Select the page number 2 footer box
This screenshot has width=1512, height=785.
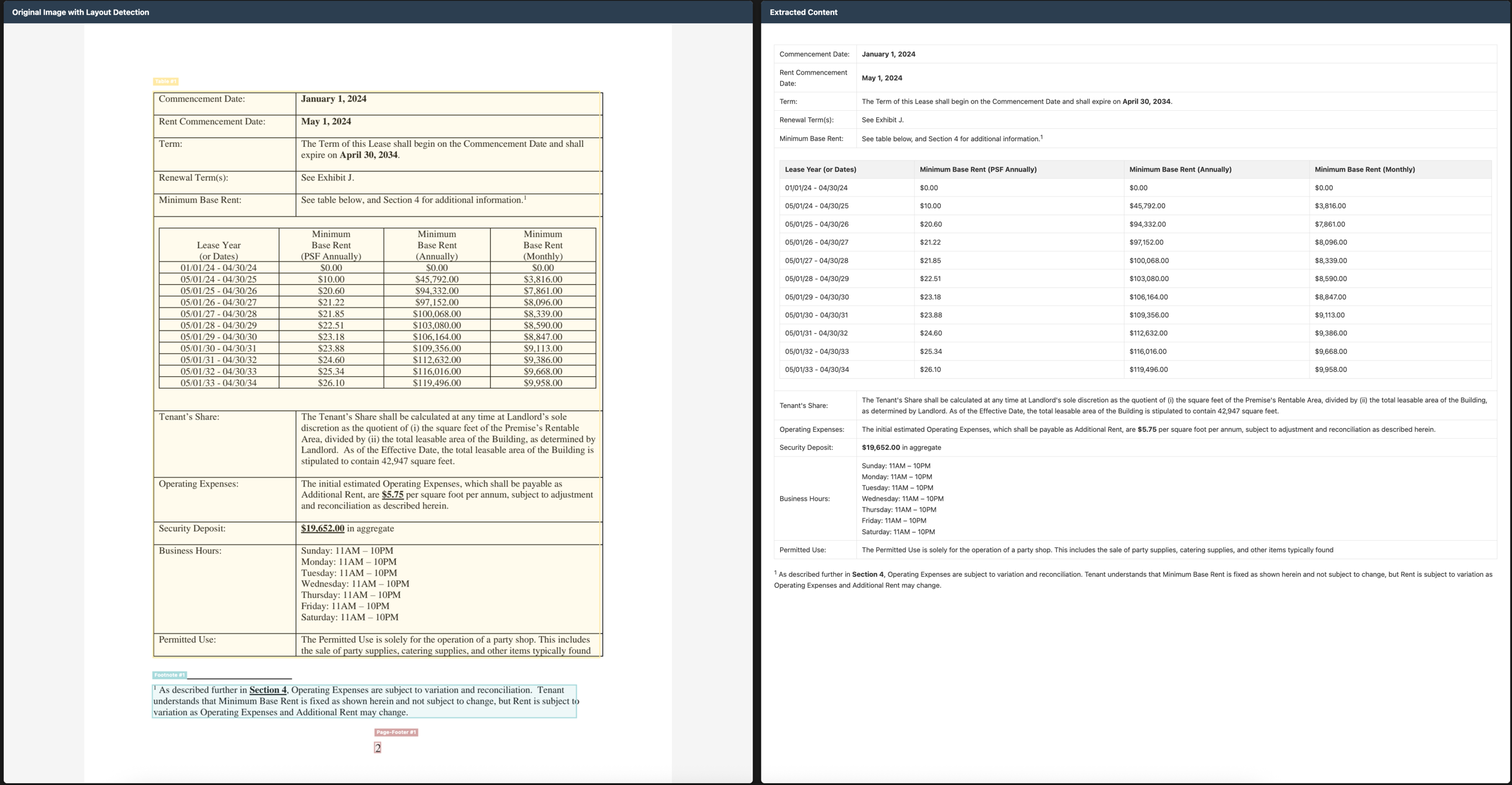point(378,748)
